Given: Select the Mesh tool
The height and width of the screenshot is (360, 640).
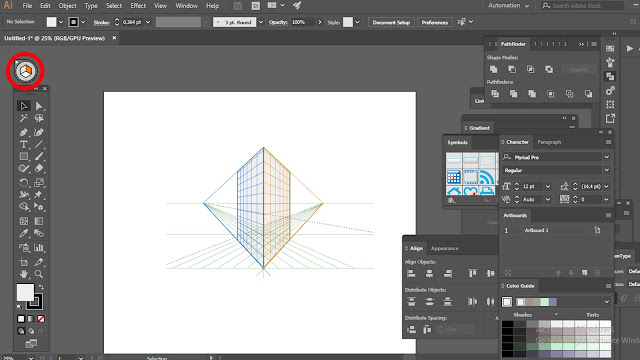Looking at the screenshot, I should [24, 221].
